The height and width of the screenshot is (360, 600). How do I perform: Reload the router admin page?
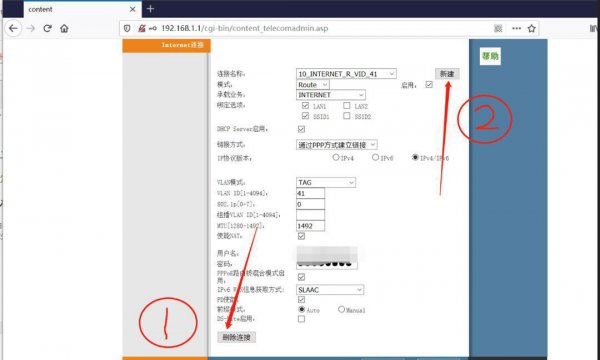click(x=47, y=28)
